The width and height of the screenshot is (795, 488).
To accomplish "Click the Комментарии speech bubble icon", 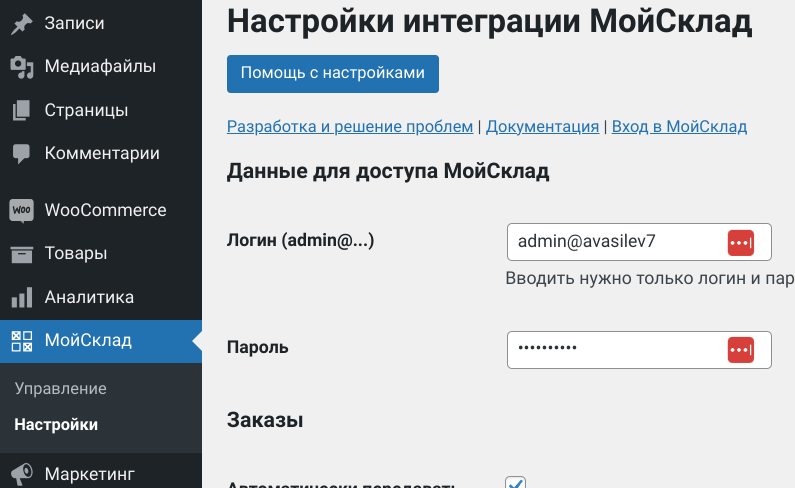I will click(21, 154).
